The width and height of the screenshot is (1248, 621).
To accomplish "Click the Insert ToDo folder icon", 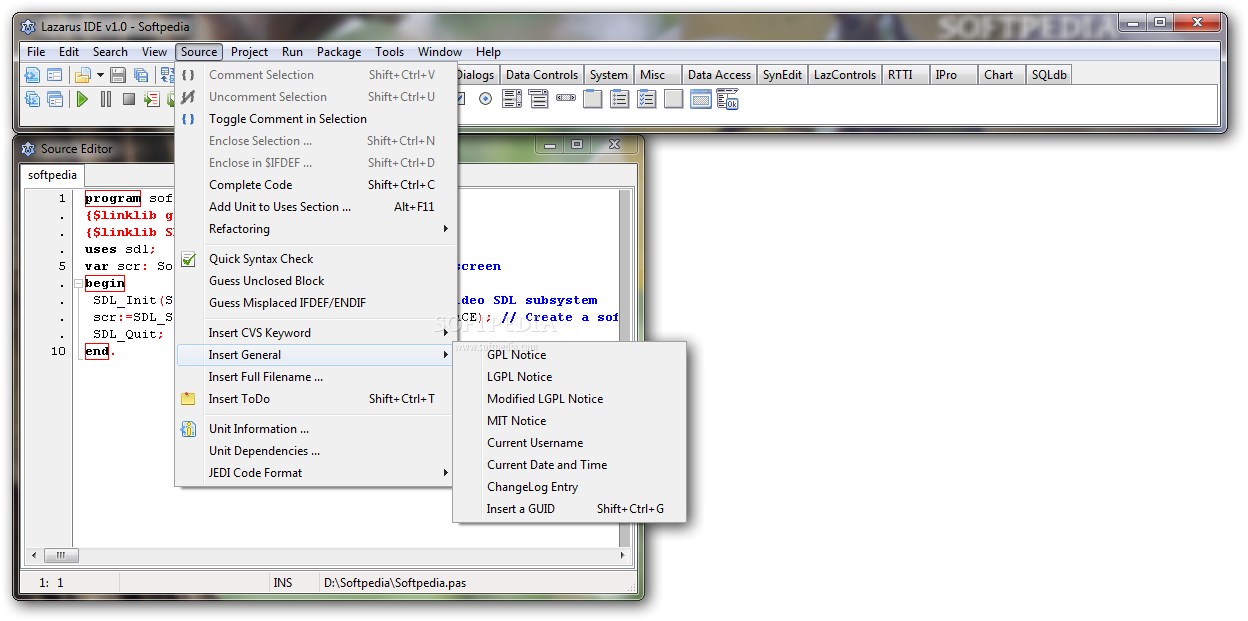I will point(188,399).
